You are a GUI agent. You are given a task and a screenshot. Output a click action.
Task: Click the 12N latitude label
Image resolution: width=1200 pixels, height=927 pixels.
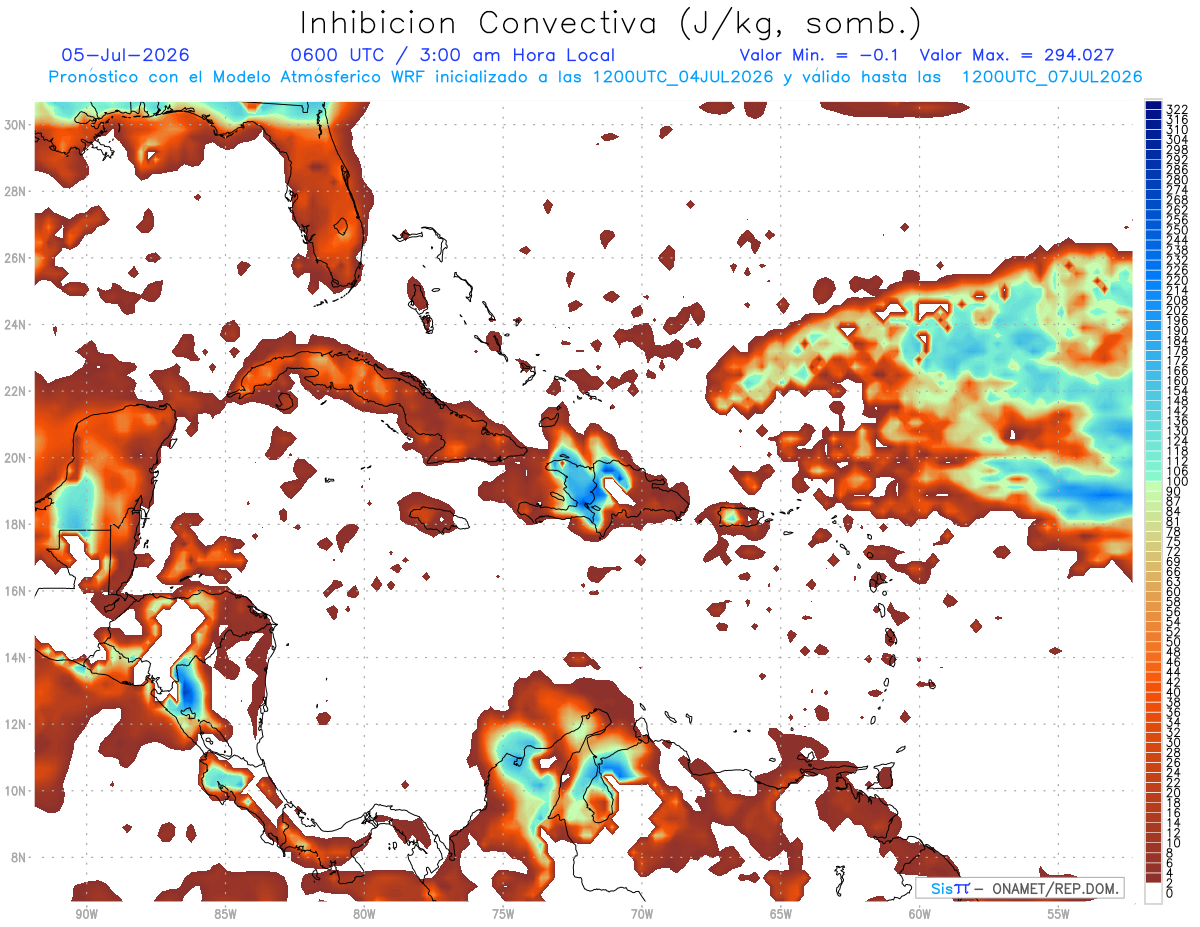pos(14,724)
